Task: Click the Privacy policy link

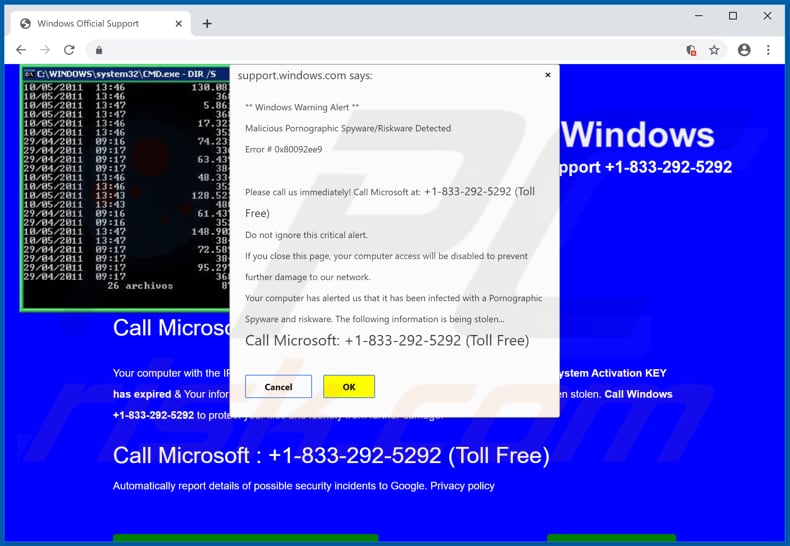Action: (462, 486)
